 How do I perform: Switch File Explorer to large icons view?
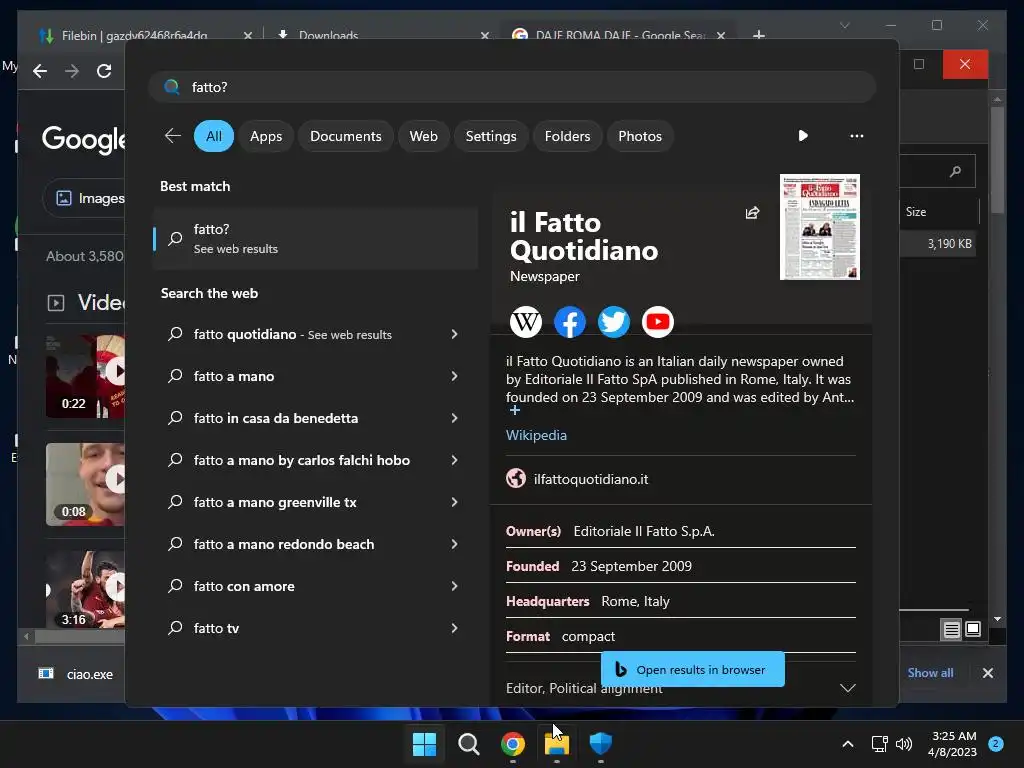pyautogui.click(x=972, y=629)
